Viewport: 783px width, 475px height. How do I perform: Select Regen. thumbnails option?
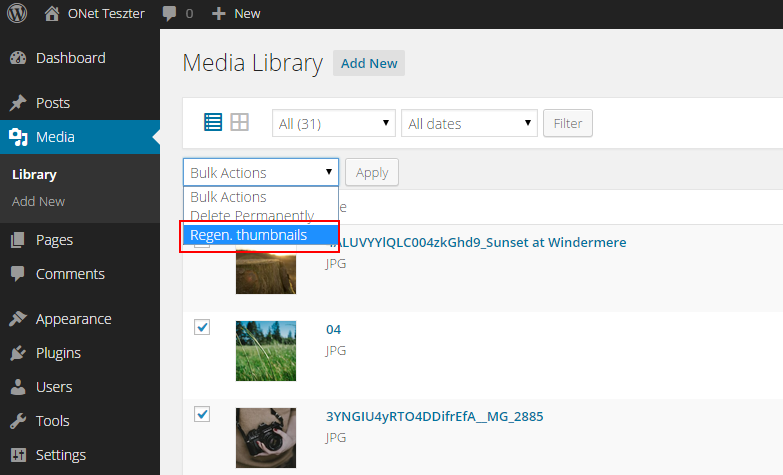click(x=249, y=235)
